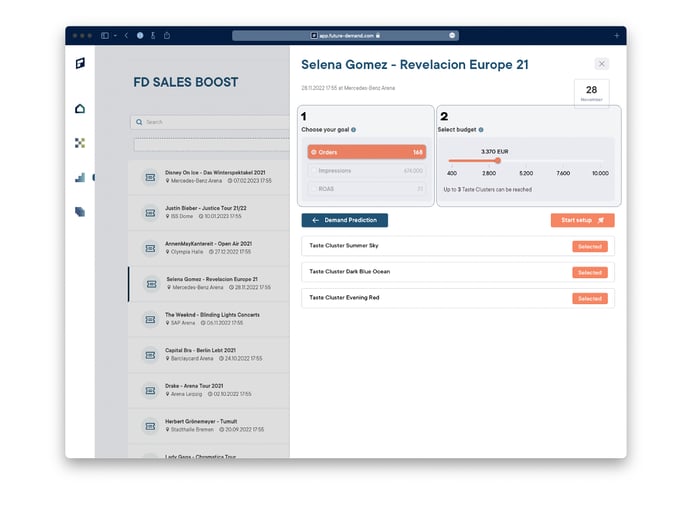Click the ticket icon for Disney On Ice
This screenshot has height=509, width=688.
tap(150, 177)
